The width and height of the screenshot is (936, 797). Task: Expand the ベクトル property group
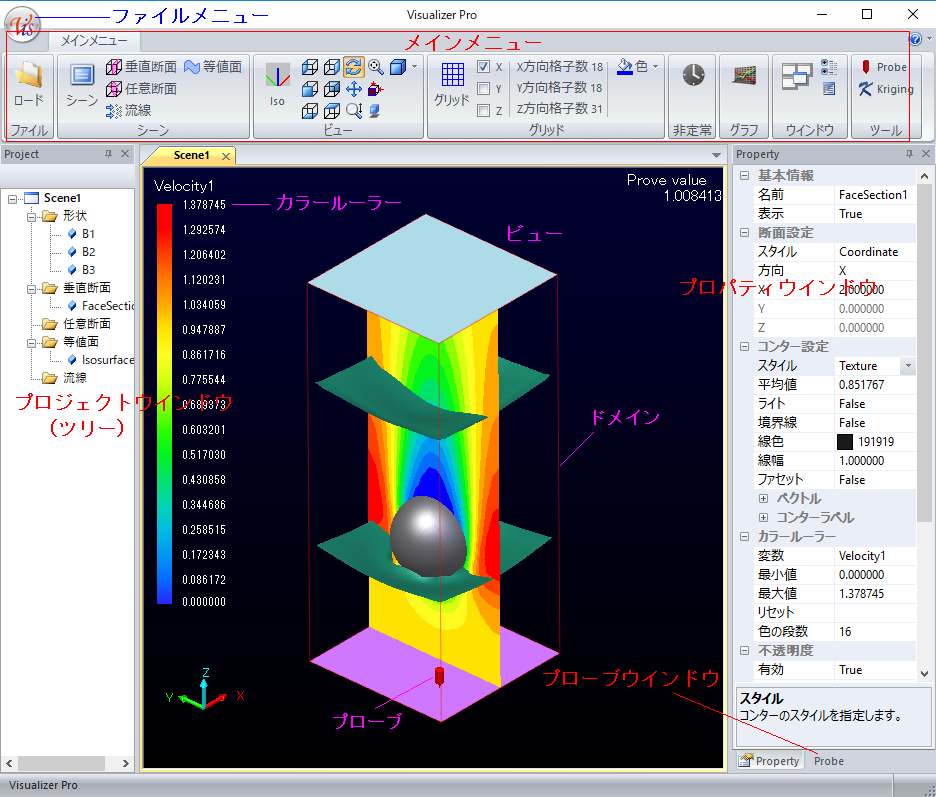tap(764, 499)
